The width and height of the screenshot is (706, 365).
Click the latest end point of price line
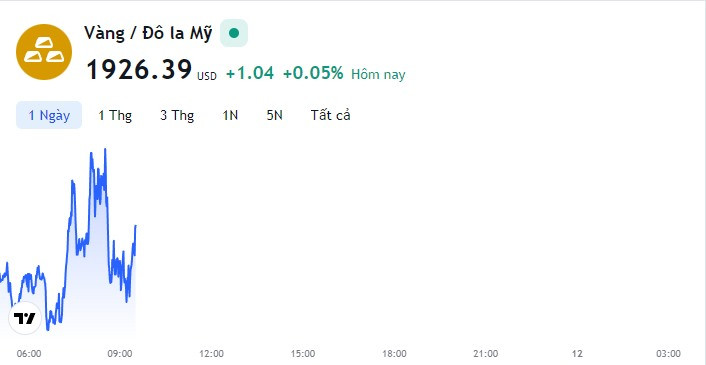click(135, 225)
